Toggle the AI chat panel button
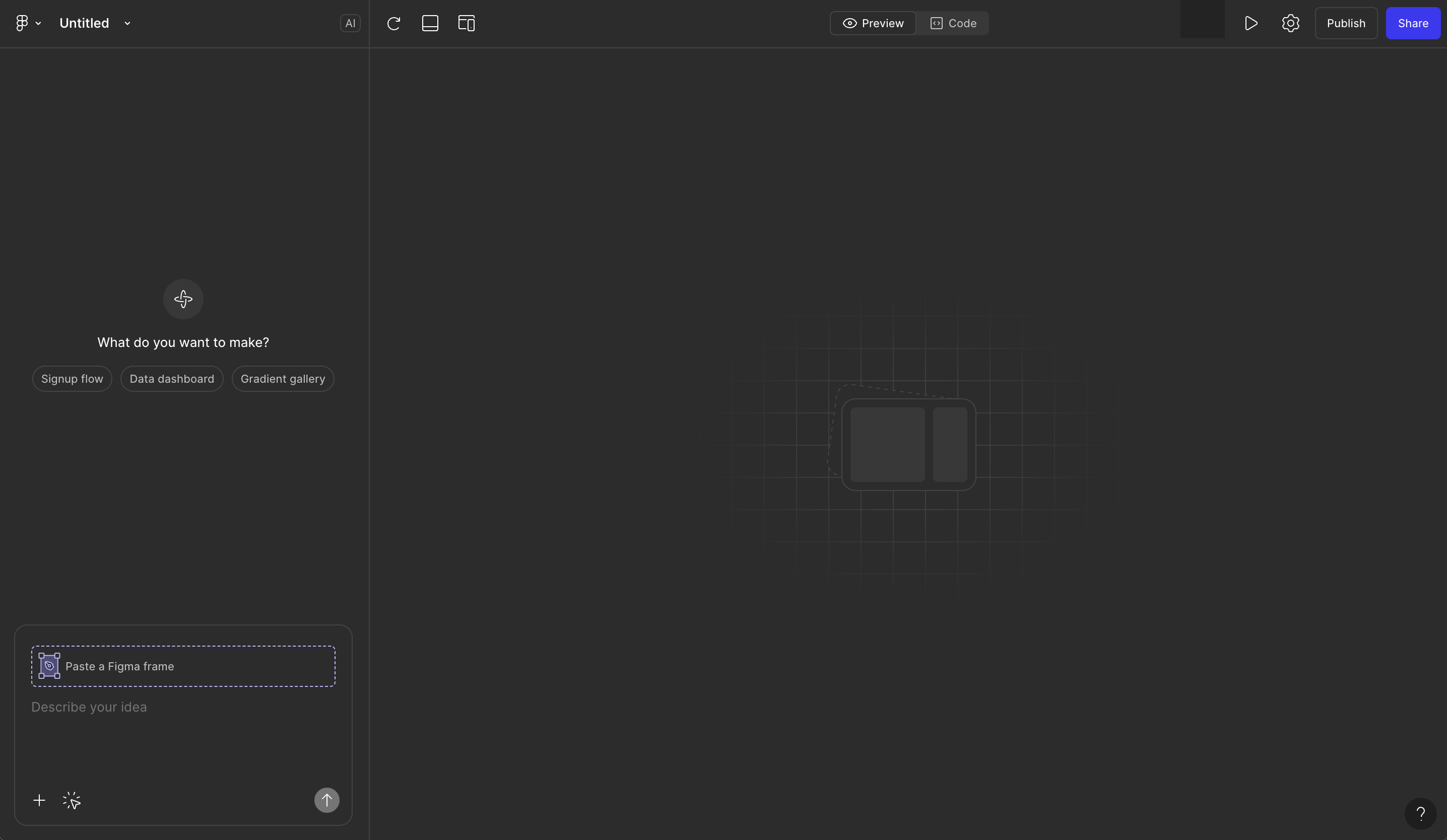This screenshot has height=840, width=1447. [350, 24]
